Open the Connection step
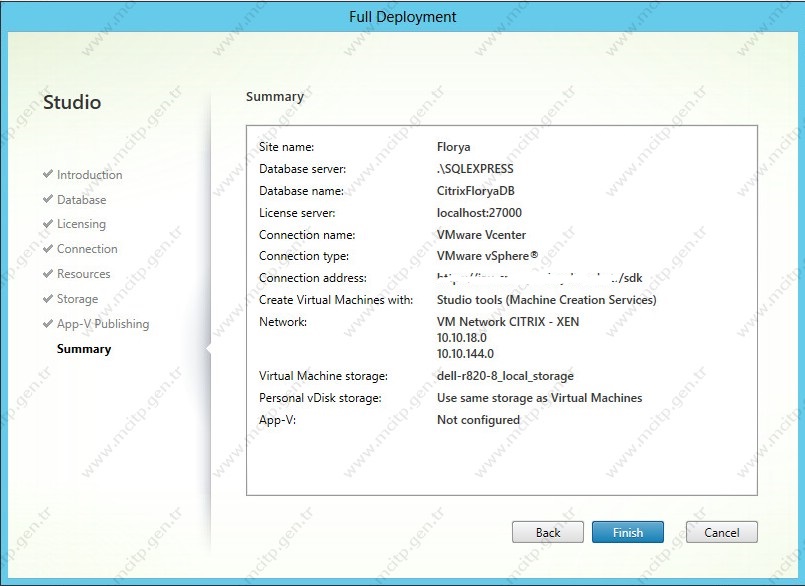 [87, 249]
